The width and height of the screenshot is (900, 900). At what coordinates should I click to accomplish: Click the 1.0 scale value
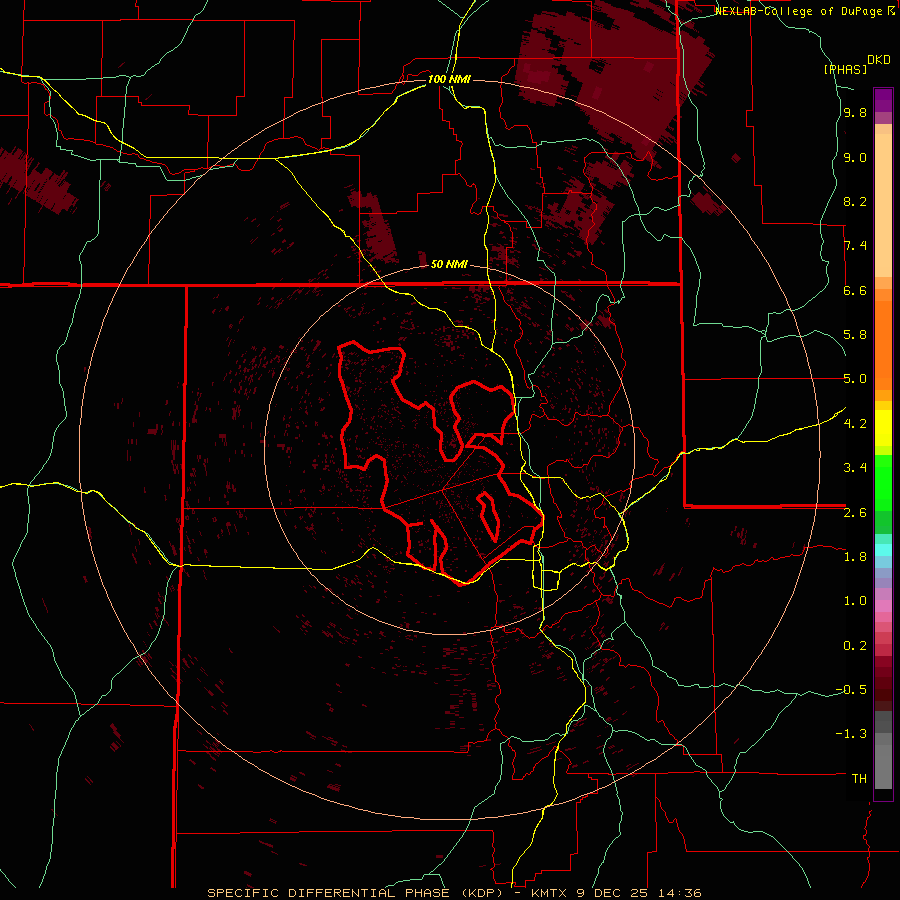[855, 601]
